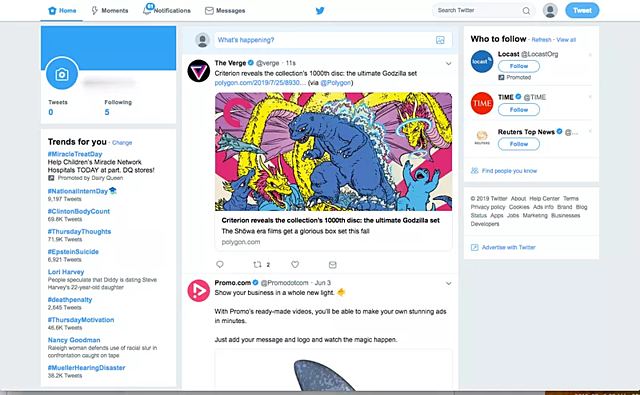Click the add image icon in the compose box
Viewport: 640px width, 395px height.
440,40
